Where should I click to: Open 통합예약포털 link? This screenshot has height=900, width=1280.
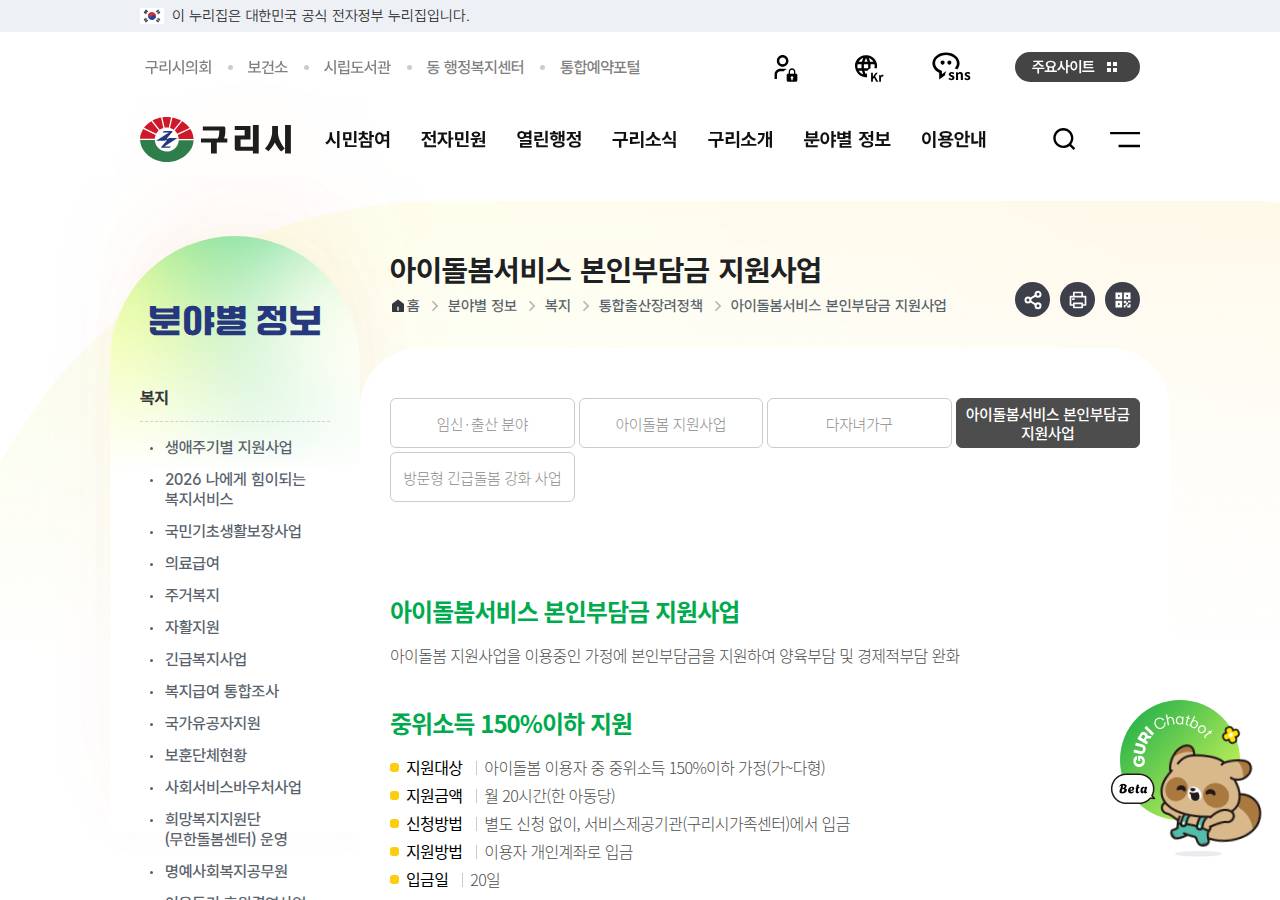600,67
